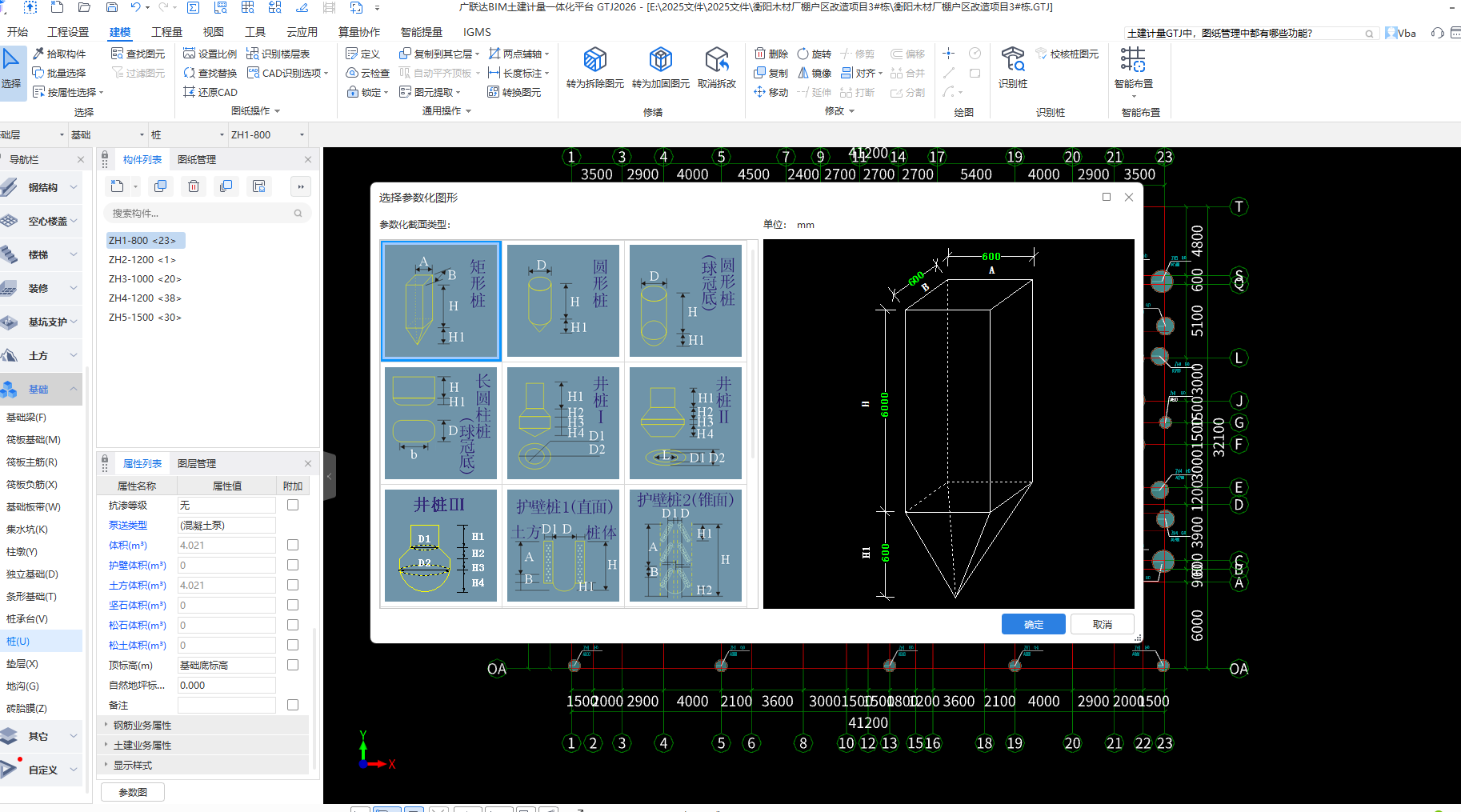Open the 智能布置 tool
The image size is (1461, 812).
click(x=1134, y=70)
